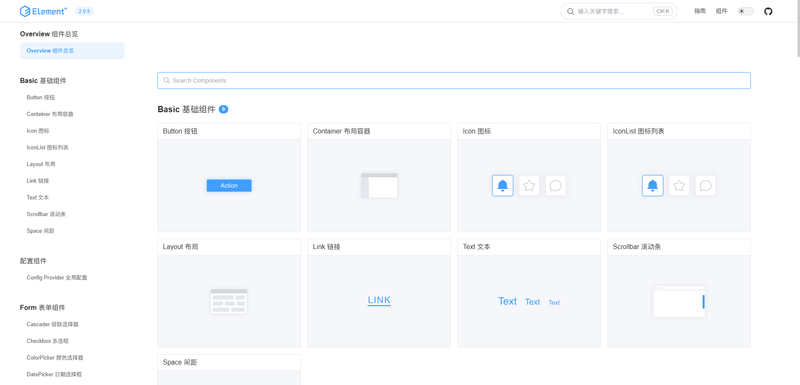
Task: Open Scrollbar 滚动条 in the sidebar
Action: [x=46, y=214]
